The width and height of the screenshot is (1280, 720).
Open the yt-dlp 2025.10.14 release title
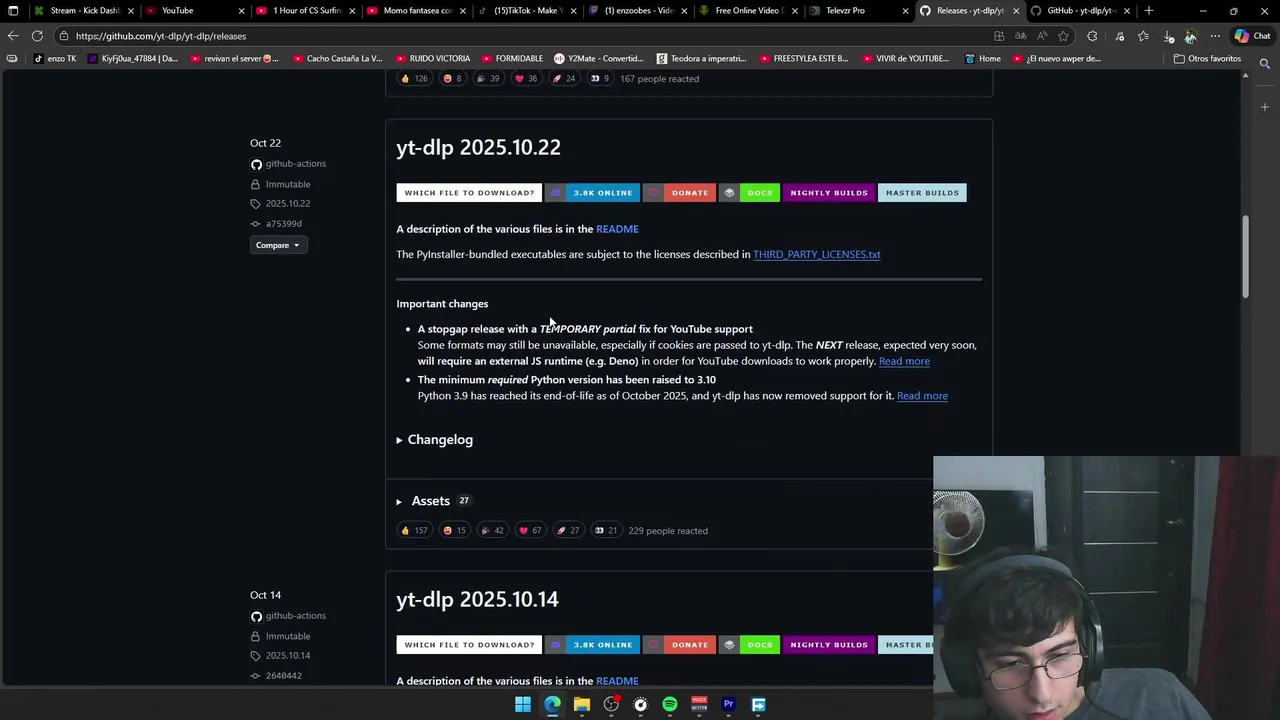[x=477, y=600]
